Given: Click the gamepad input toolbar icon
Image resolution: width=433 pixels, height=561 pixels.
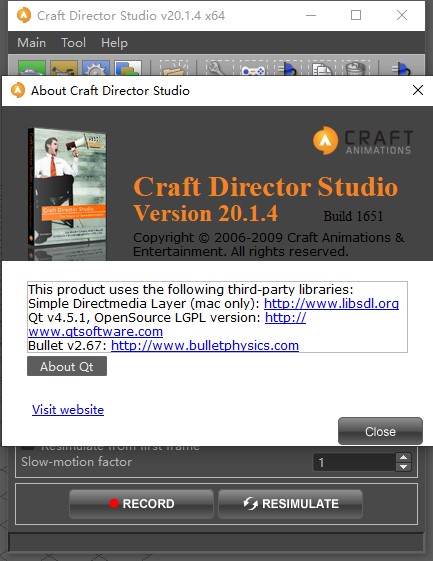Looking at the screenshot, I should (253, 68).
